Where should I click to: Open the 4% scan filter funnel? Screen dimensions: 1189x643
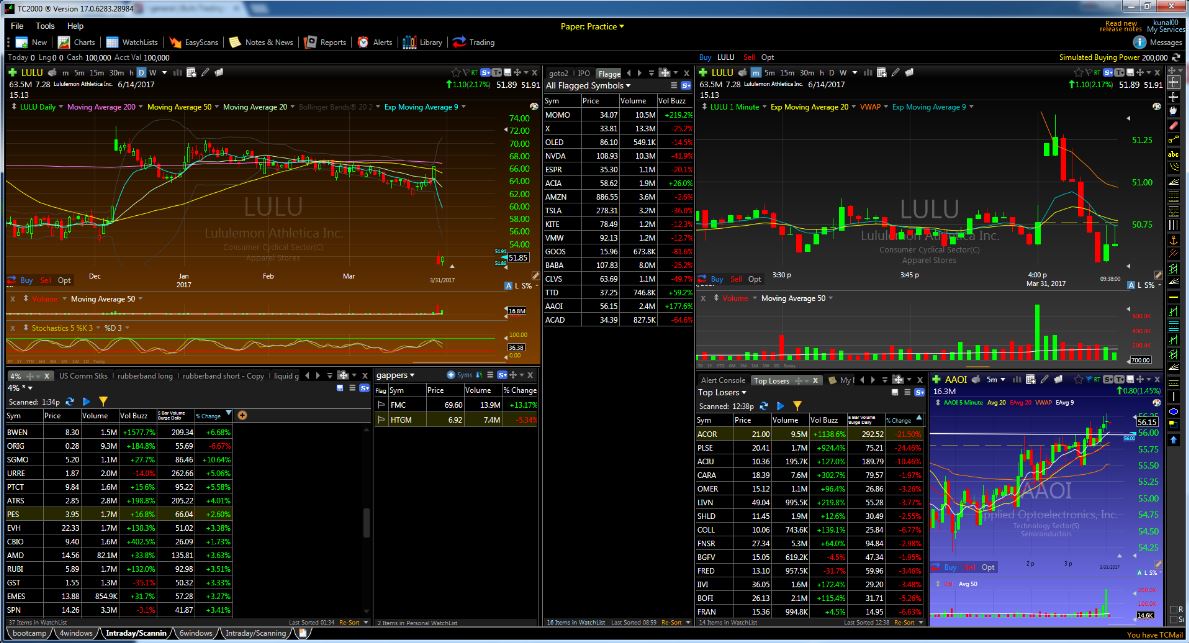pos(103,402)
